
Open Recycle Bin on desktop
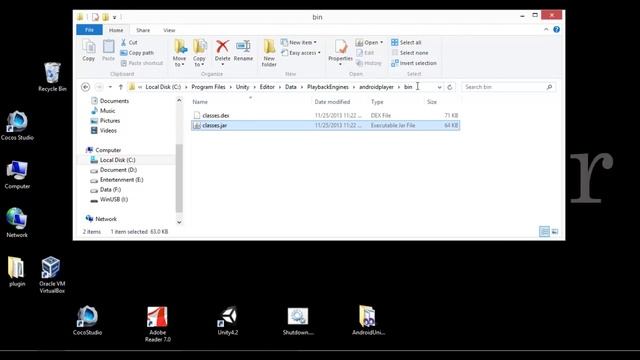(52, 77)
